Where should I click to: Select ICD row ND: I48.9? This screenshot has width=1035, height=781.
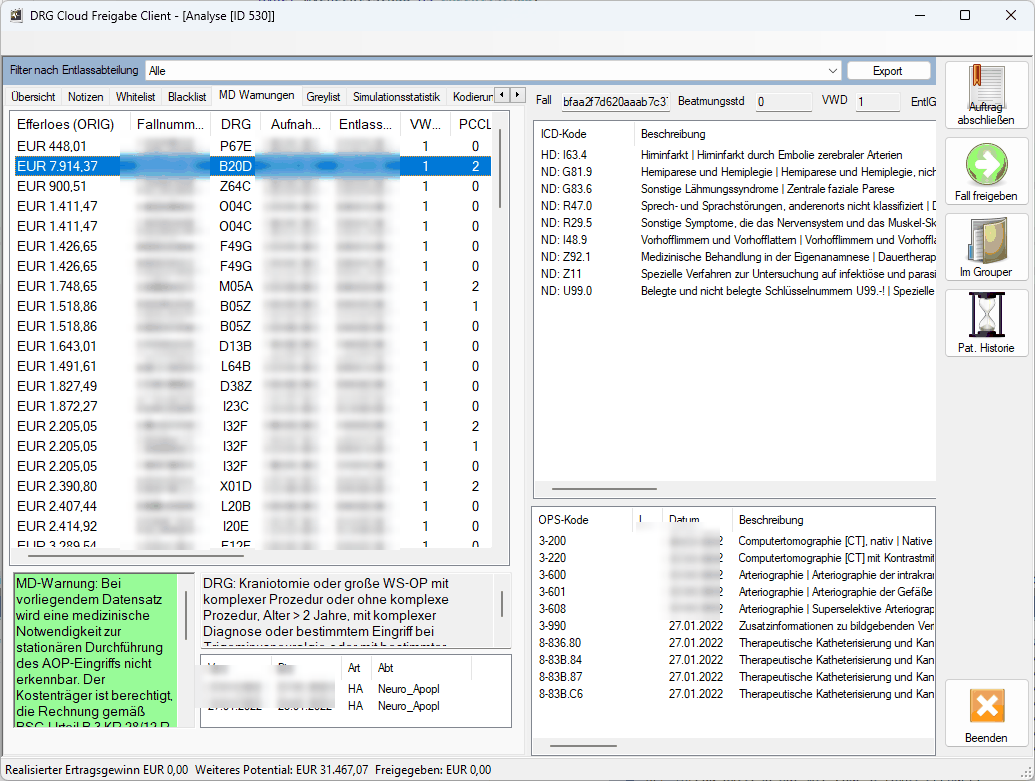736,240
